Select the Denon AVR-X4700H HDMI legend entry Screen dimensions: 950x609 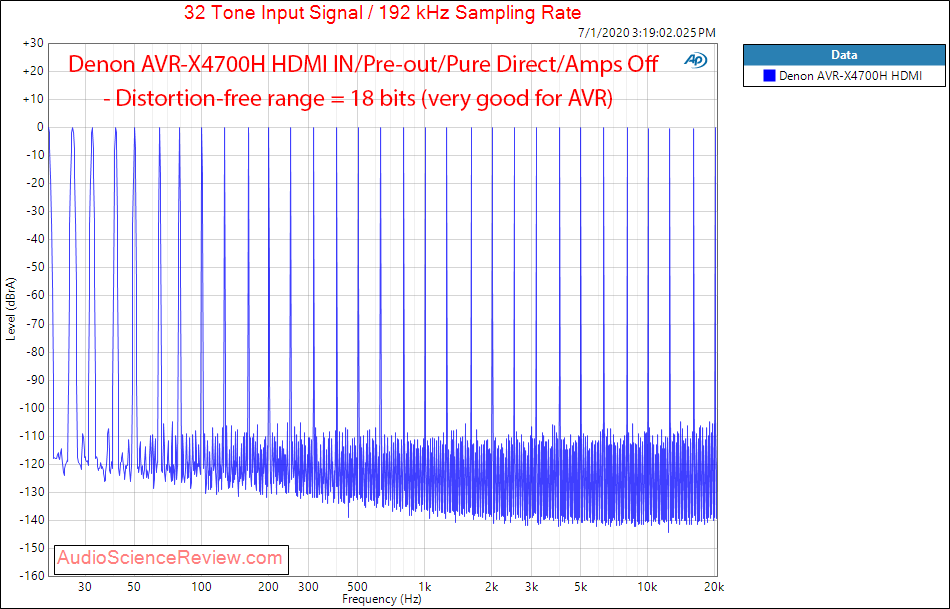[x=843, y=76]
